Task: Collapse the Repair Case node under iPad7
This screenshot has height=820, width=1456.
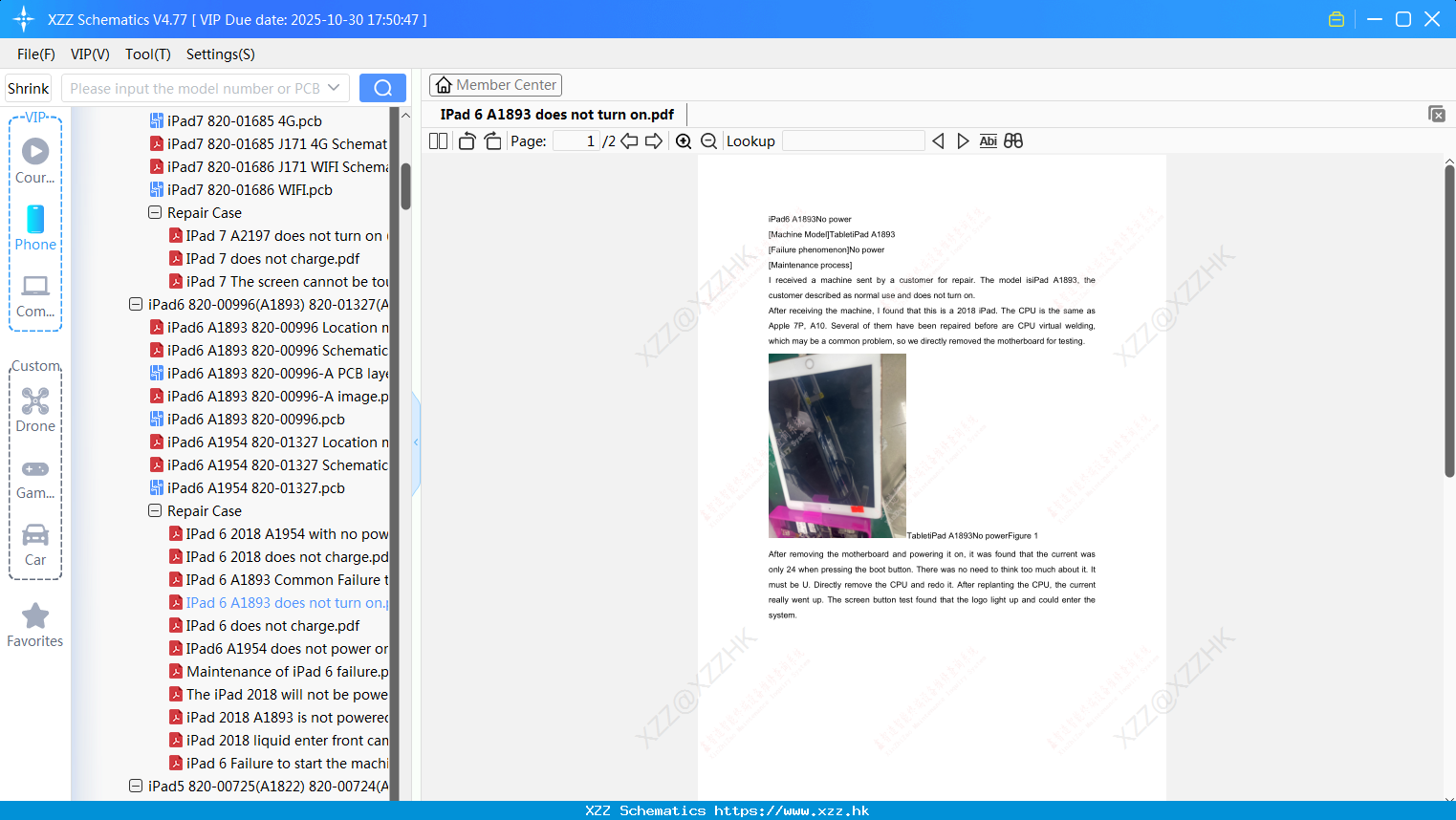Action: (155, 213)
